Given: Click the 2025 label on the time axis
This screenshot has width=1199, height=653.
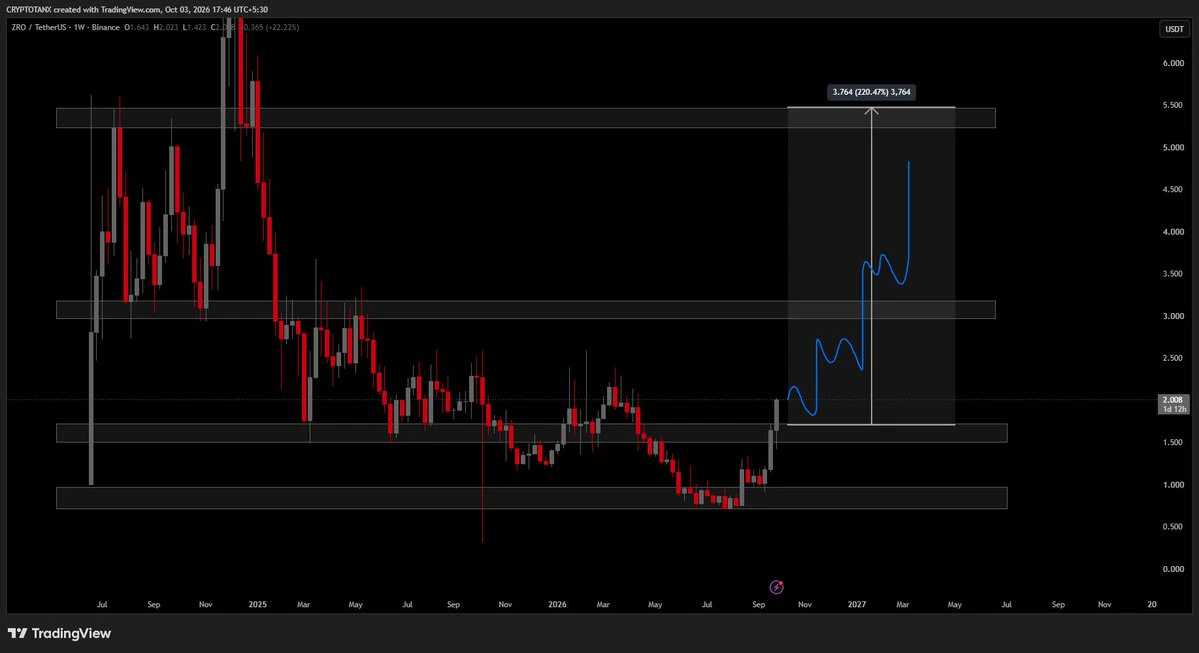Looking at the screenshot, I should point(258,604).
